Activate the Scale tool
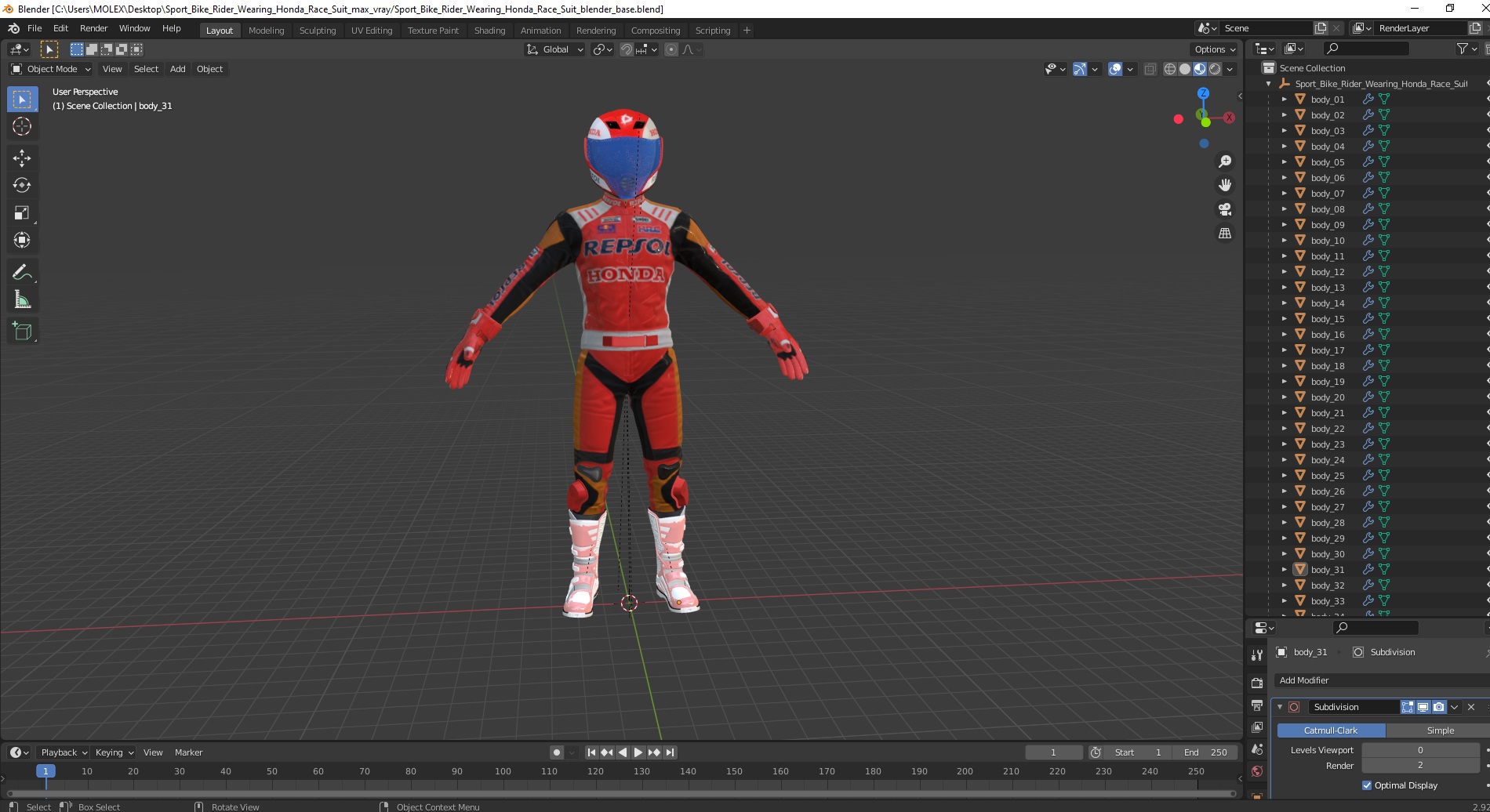1490x812 pixels. coord(22,213)
